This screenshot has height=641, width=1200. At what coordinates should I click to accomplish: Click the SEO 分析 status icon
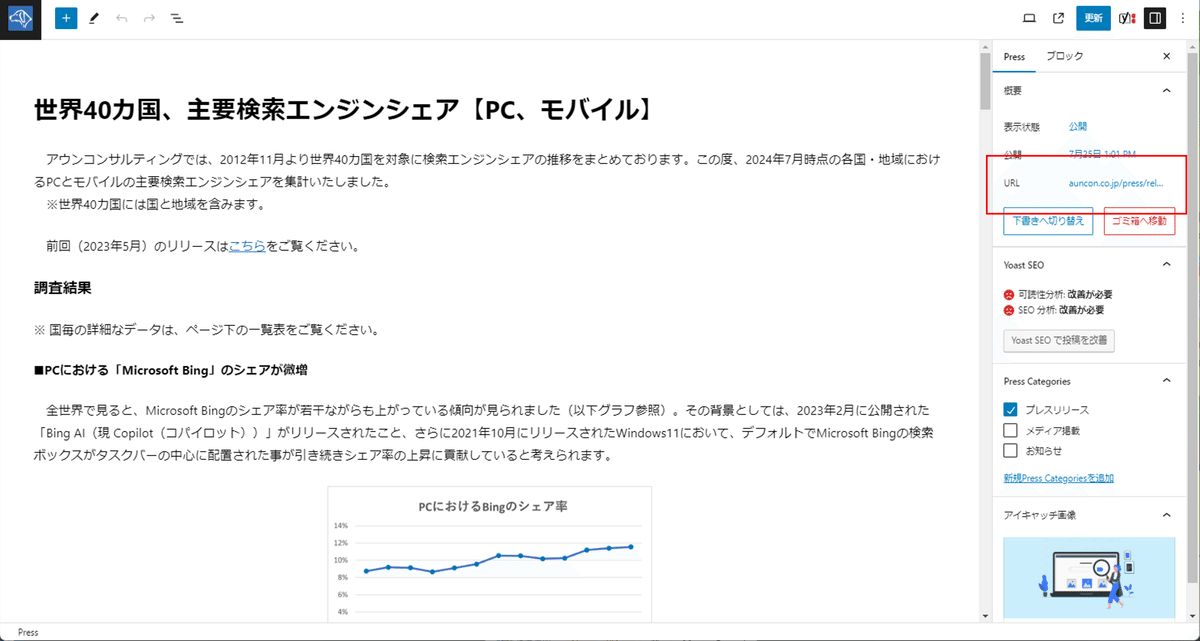(x=1009, y=310)
